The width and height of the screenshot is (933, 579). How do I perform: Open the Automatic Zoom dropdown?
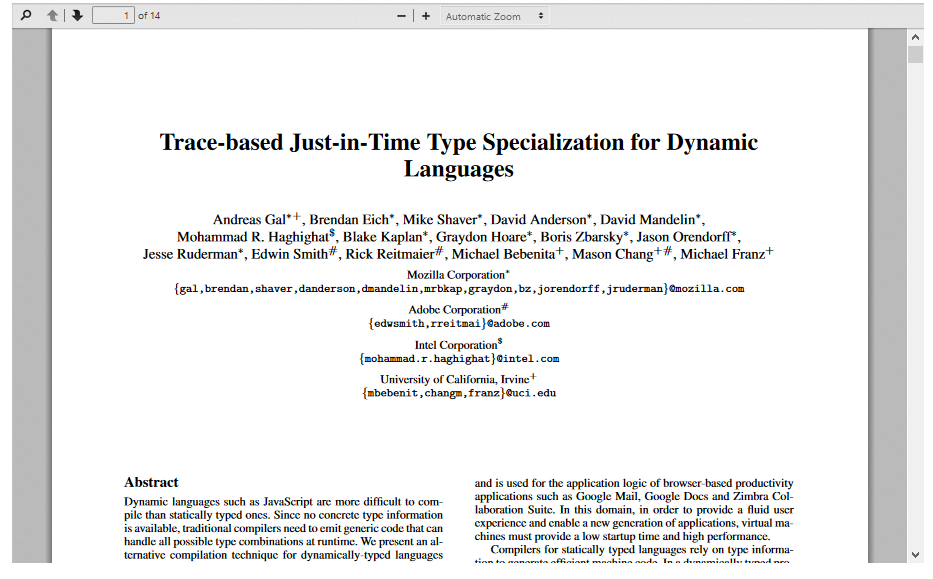[494, 16]
